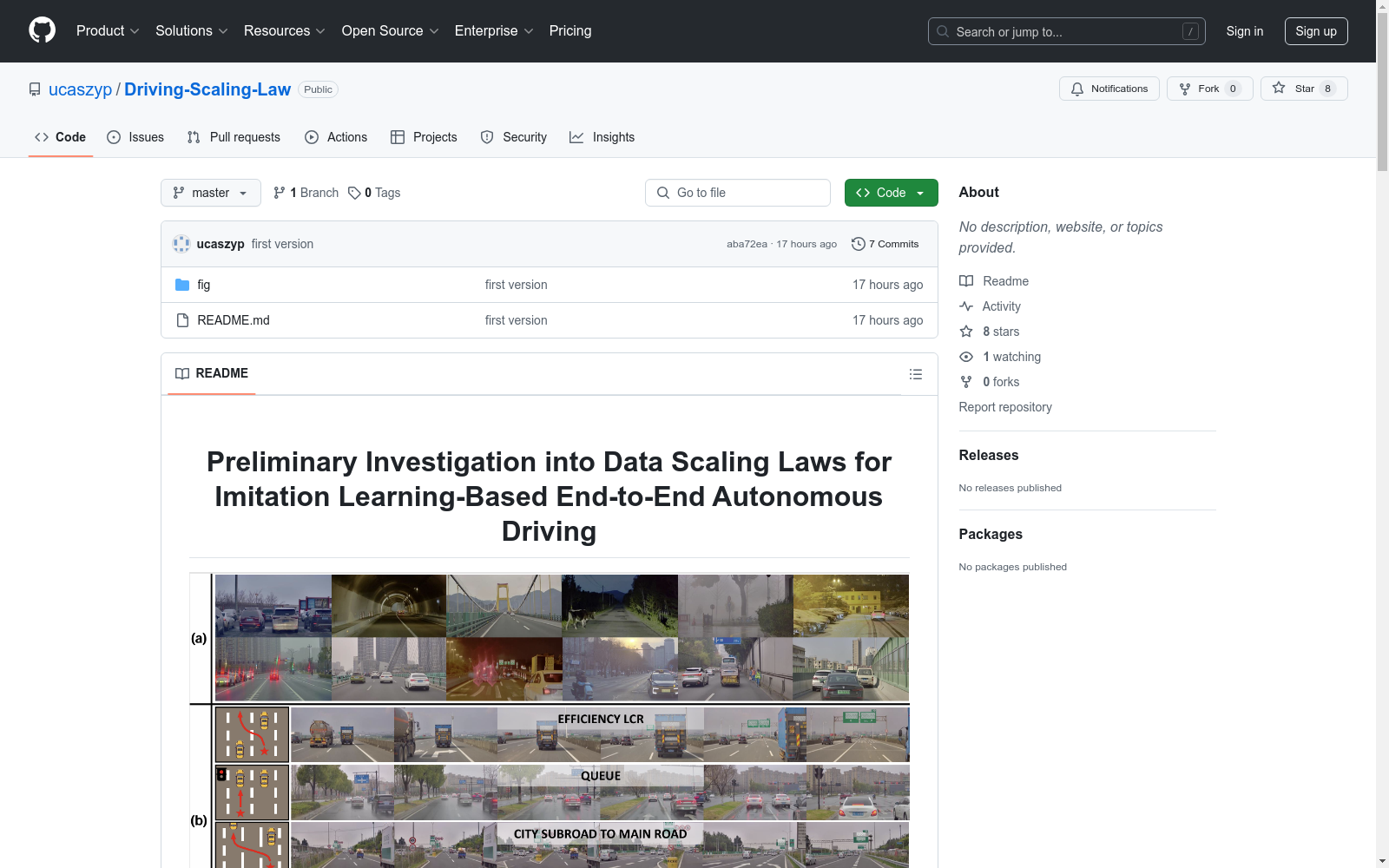
Task: Click the eye icon for 1 watching
Action: point(966,357)
